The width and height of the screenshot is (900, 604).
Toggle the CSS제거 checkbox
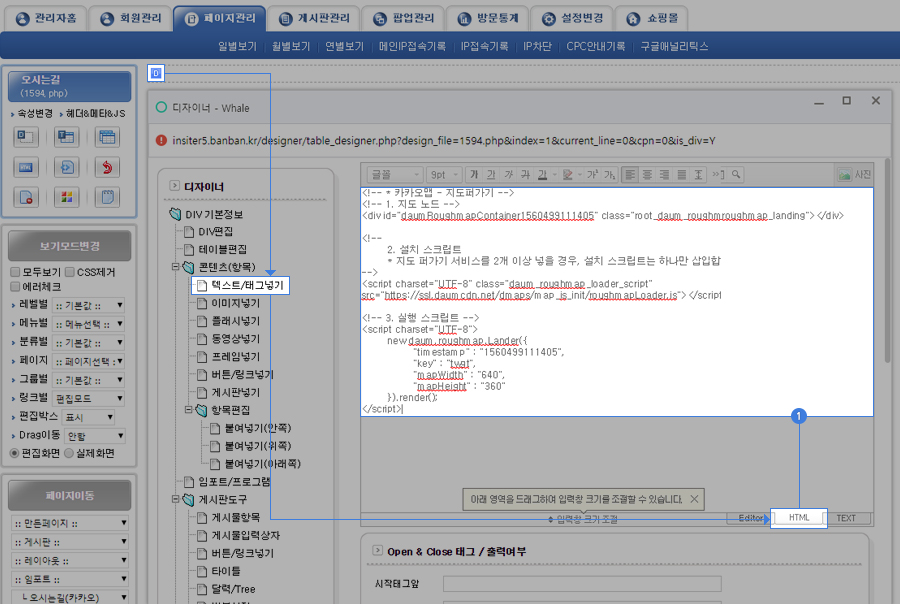click(69, 272)
